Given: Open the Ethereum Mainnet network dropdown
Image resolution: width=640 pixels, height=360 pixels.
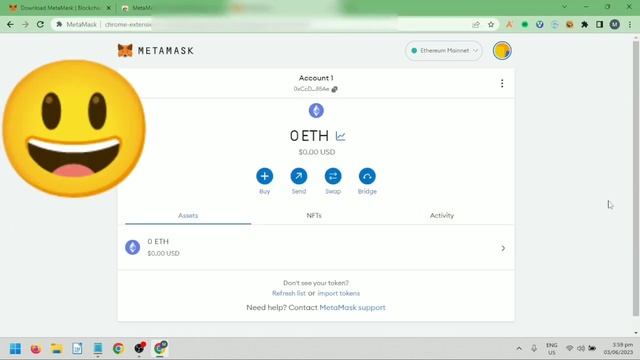Looking at the screenshot, I should 444,51.
